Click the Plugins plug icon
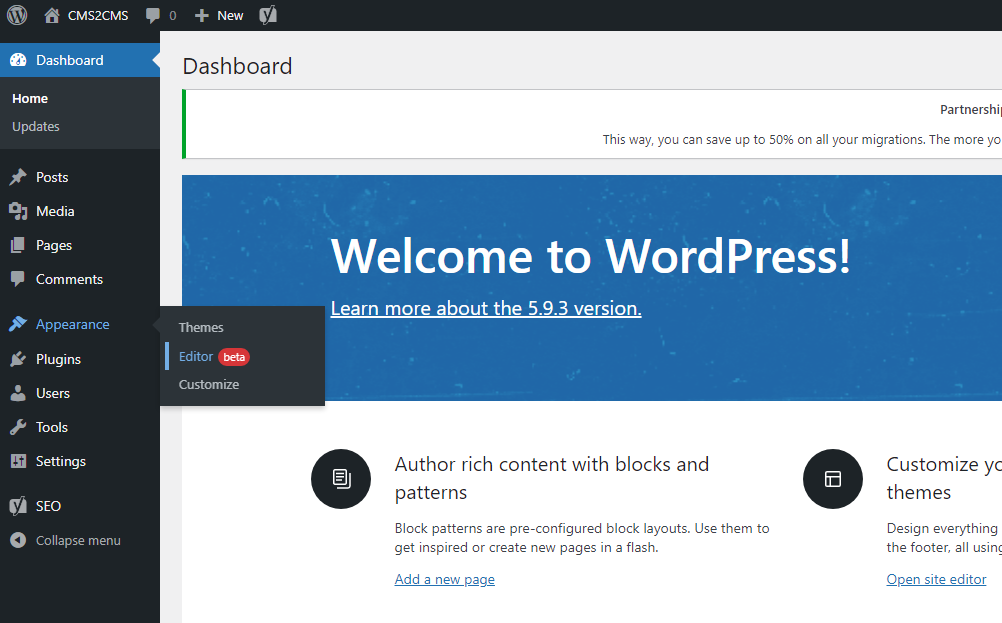Viewport: 1002px width, 623px height. point(18,359)
